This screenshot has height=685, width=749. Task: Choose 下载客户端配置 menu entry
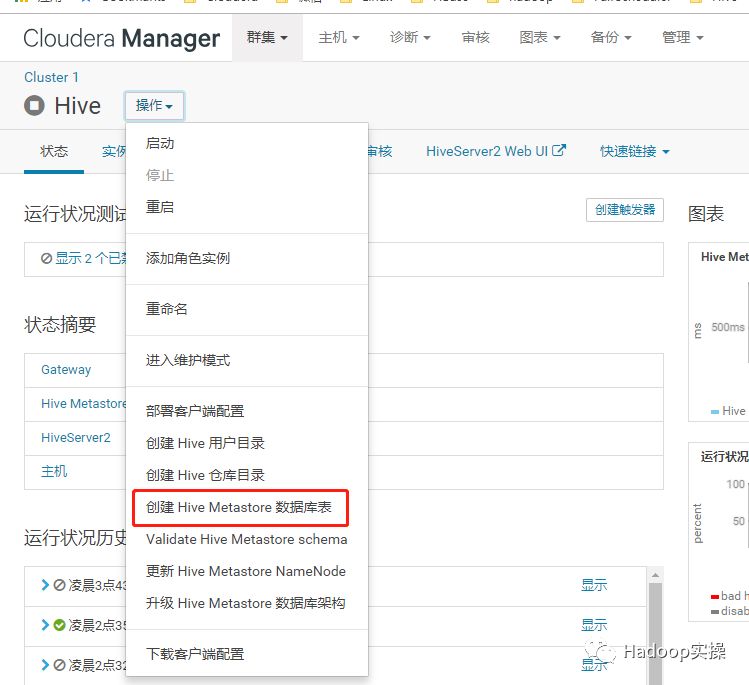(246, 654)
